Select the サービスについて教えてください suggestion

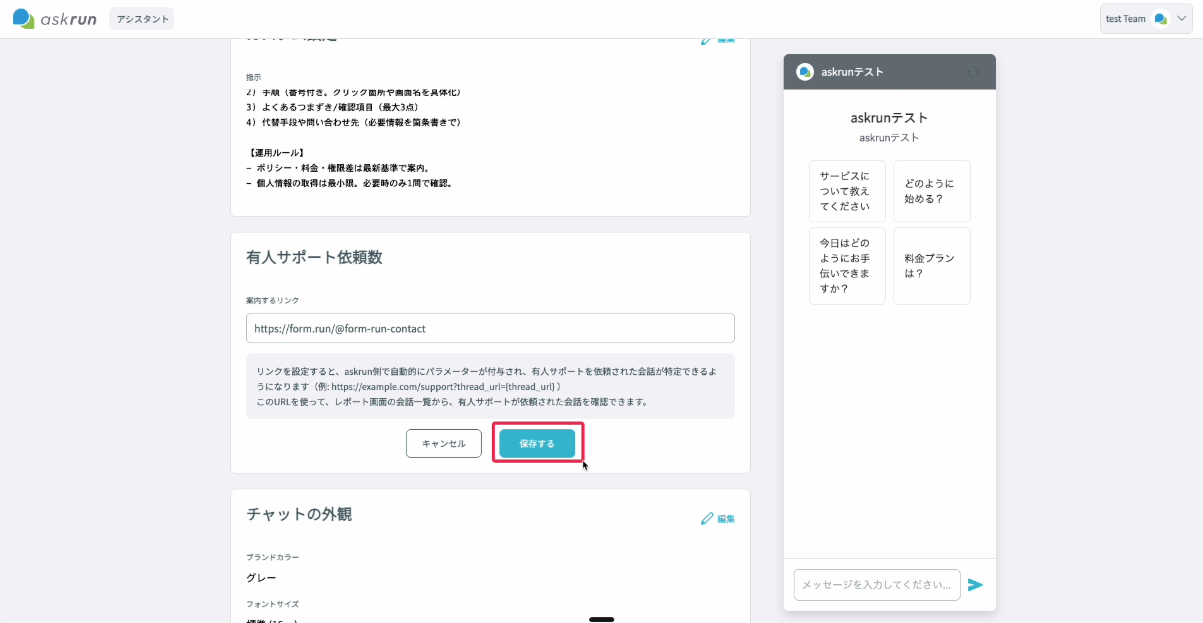pos(847,191)
